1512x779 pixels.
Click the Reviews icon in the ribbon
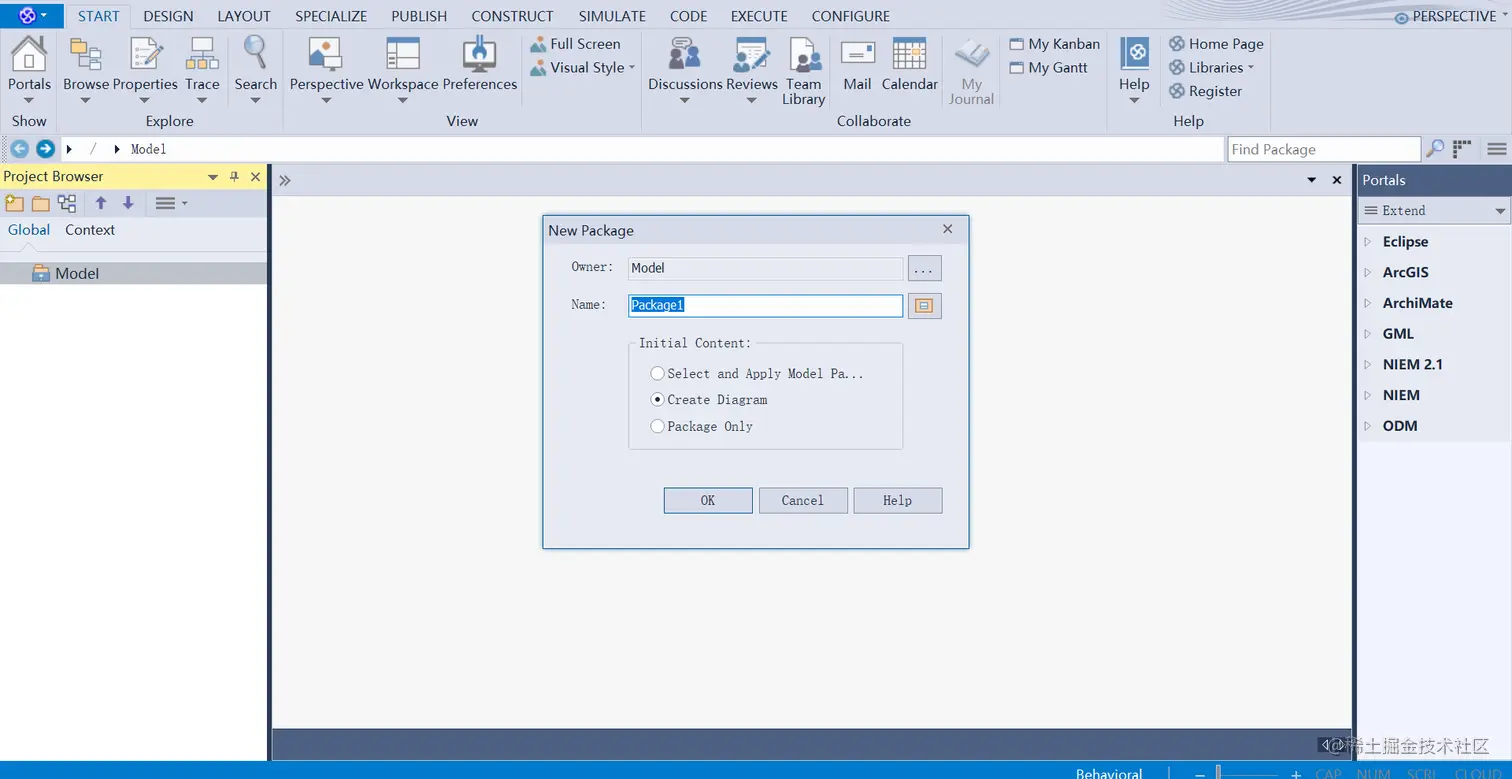[x=752, y=55]
